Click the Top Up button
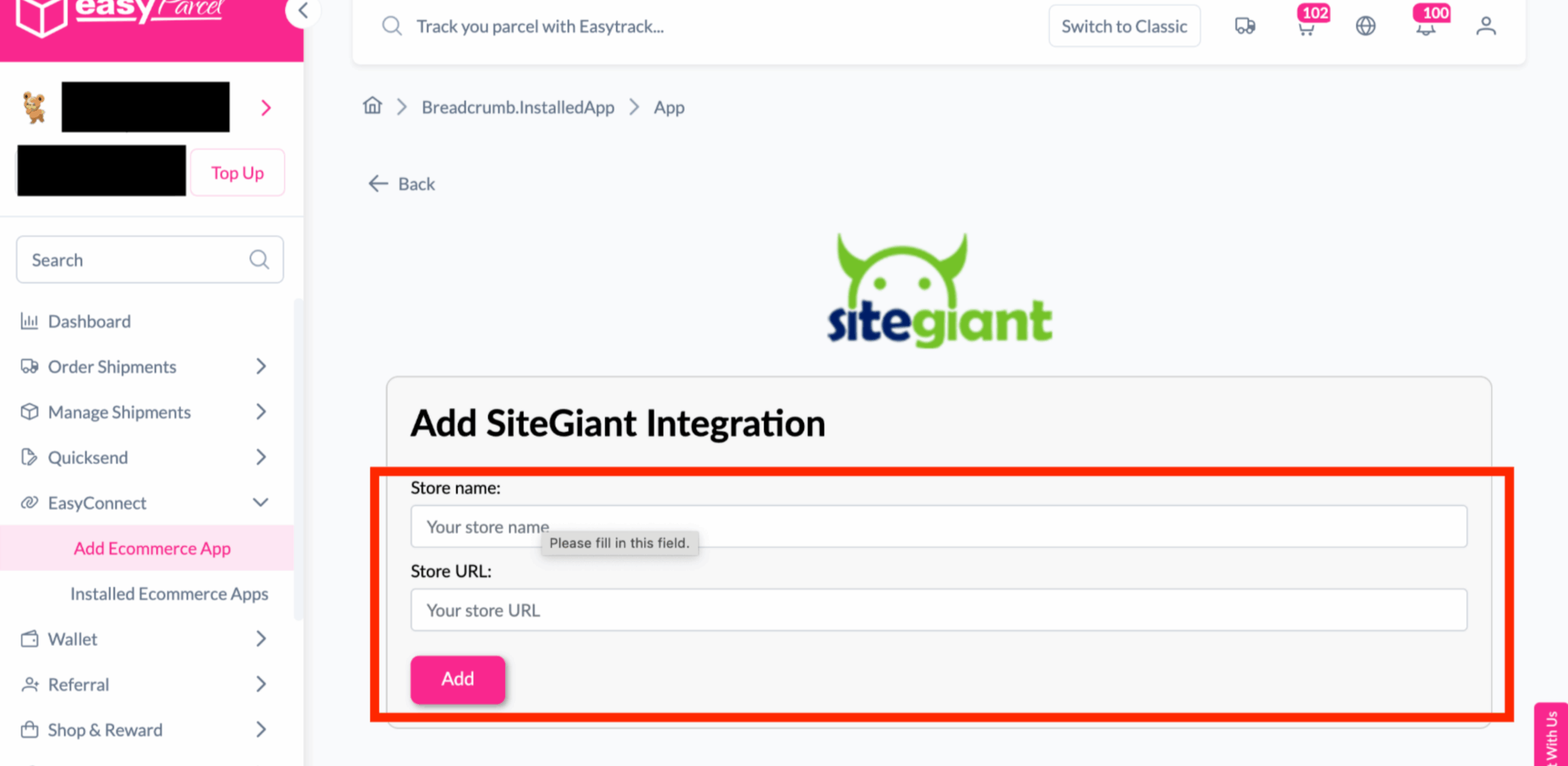 pyautogui.click(x=238, y=173)
